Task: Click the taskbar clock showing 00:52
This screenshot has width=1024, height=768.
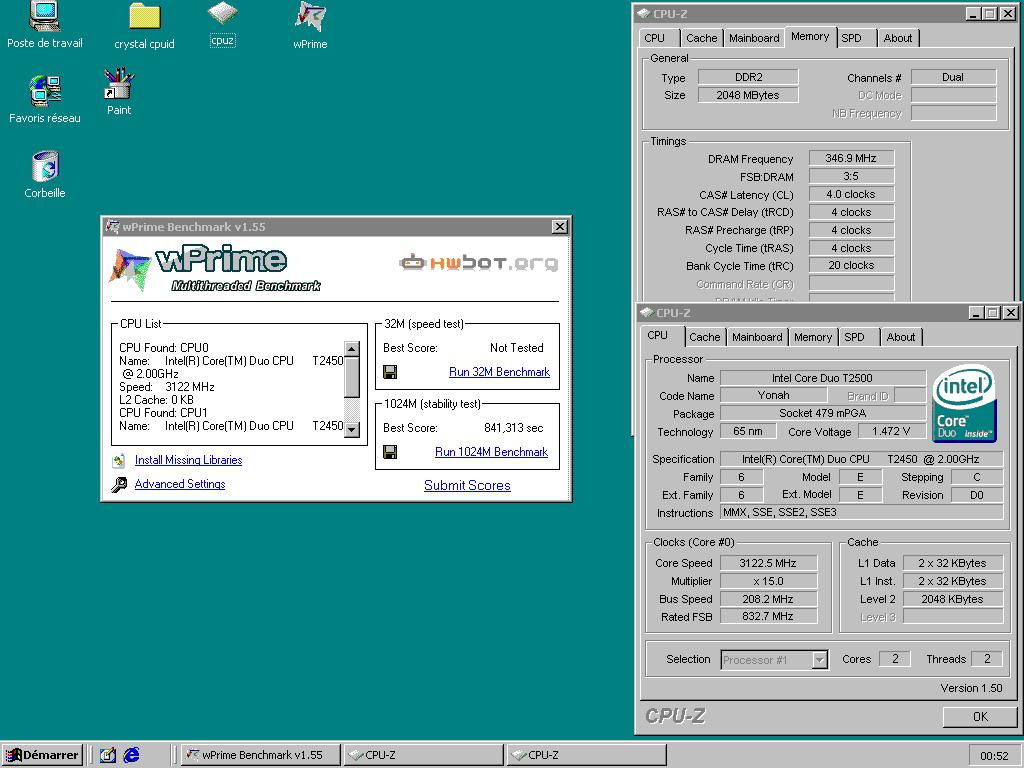Action: pos(994,756)
